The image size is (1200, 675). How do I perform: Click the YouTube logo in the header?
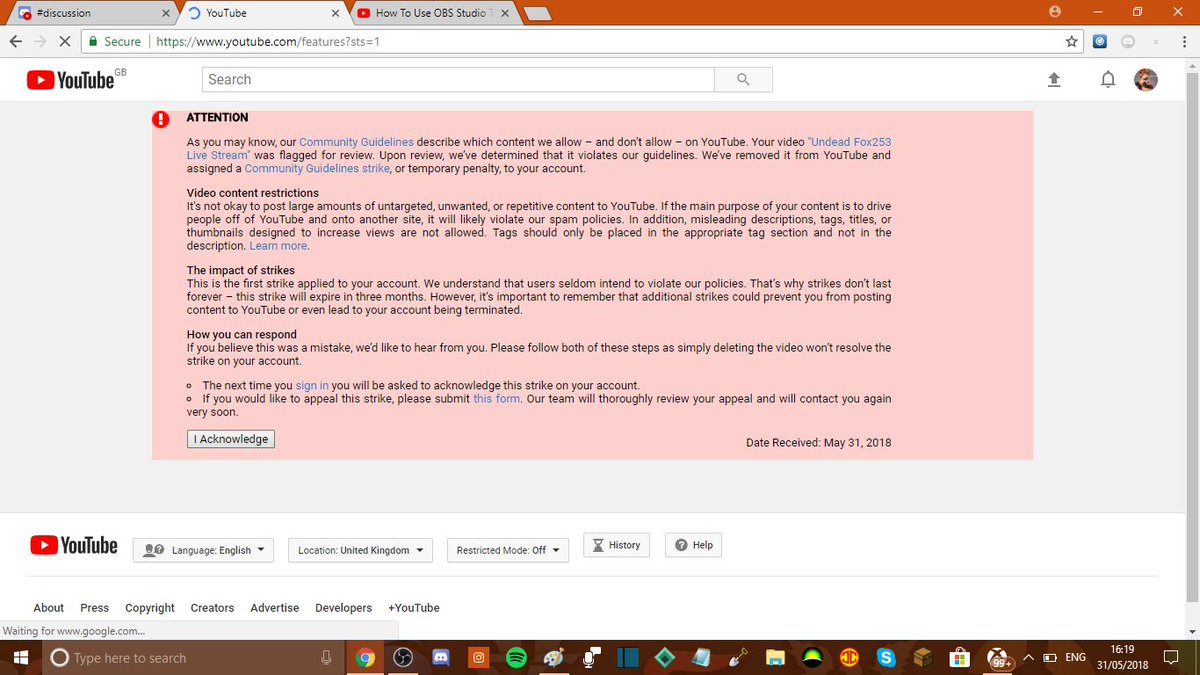click(x=70, y=80)
